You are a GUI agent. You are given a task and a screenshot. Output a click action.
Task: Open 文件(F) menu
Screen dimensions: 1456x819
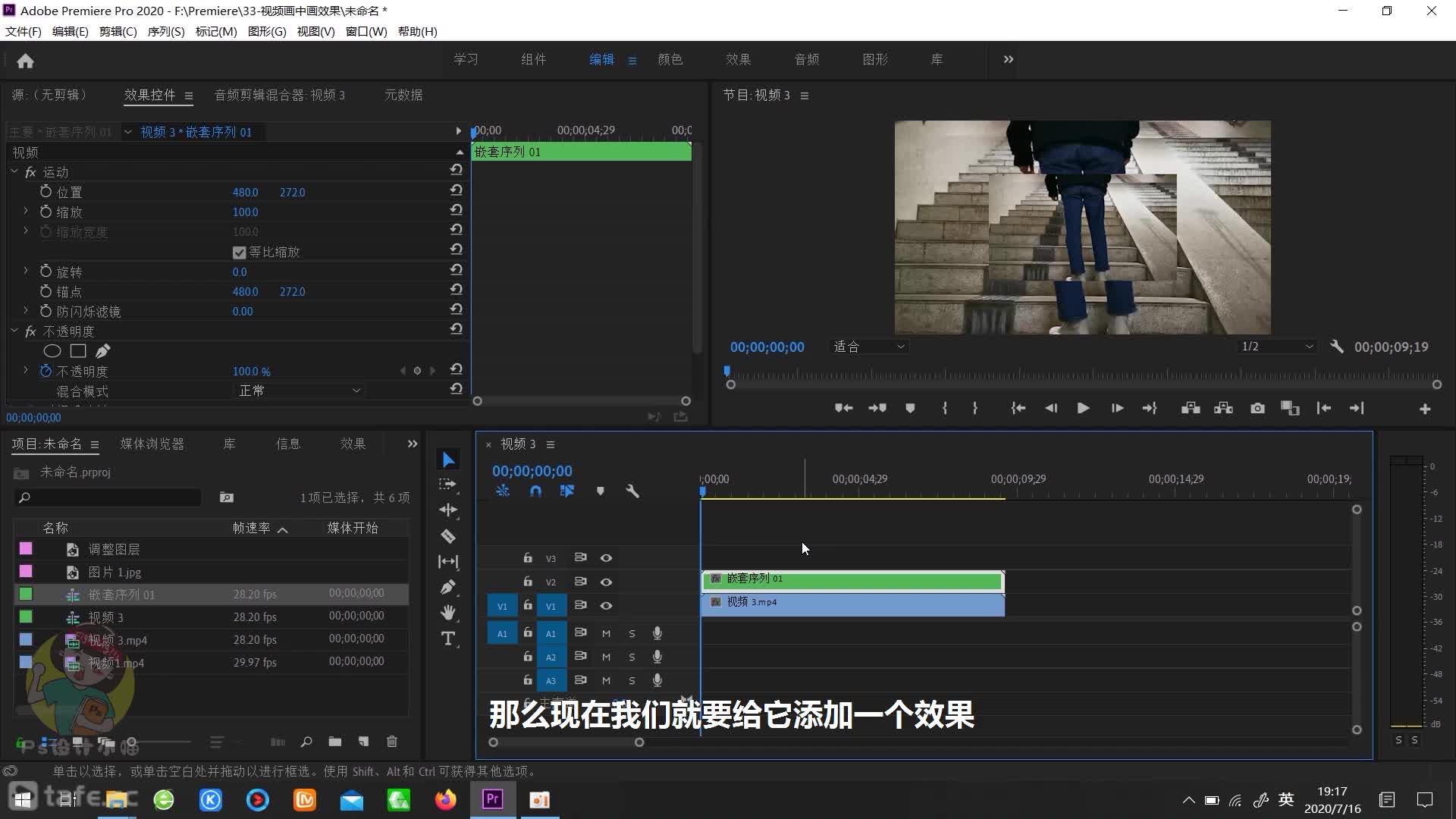point(24,31)
